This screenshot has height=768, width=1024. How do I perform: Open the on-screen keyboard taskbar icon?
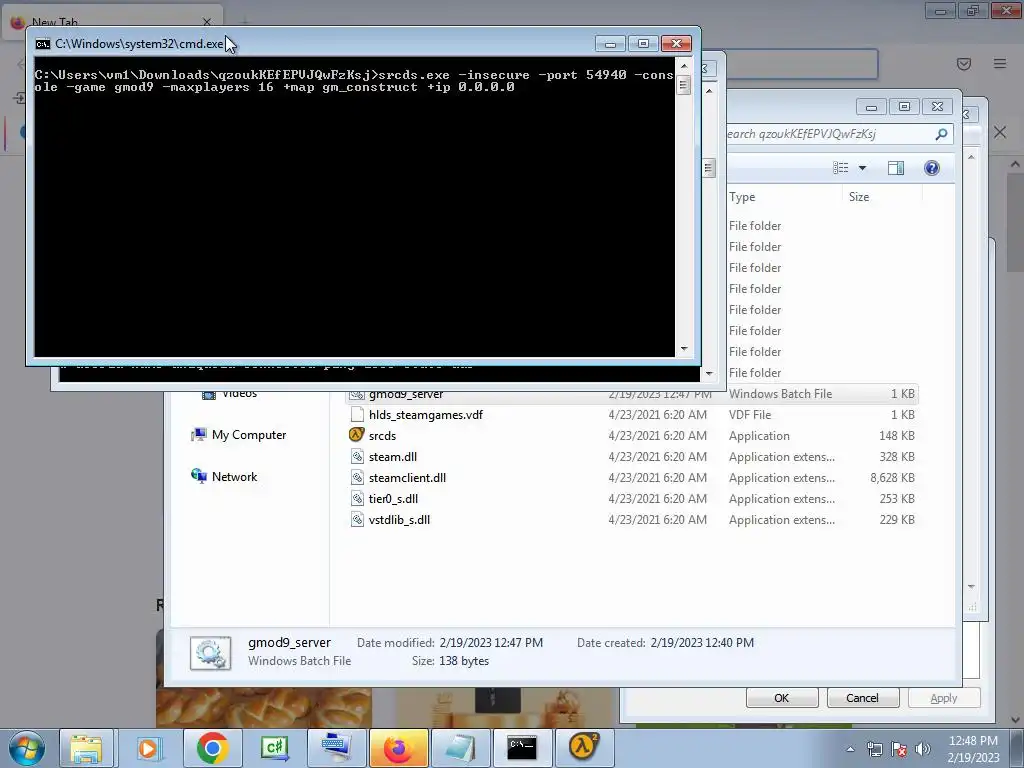click(336, 748)
